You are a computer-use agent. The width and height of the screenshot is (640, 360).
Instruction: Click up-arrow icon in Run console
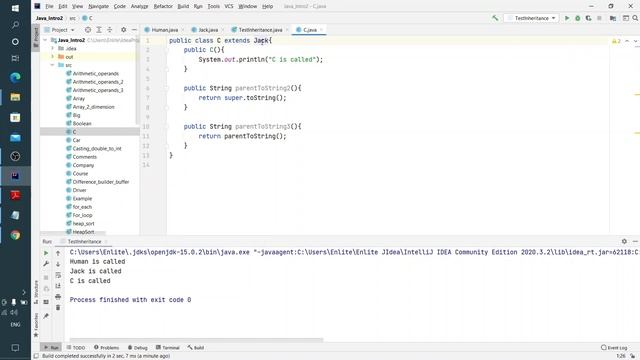pyautogui.click(x=58, y=253)
